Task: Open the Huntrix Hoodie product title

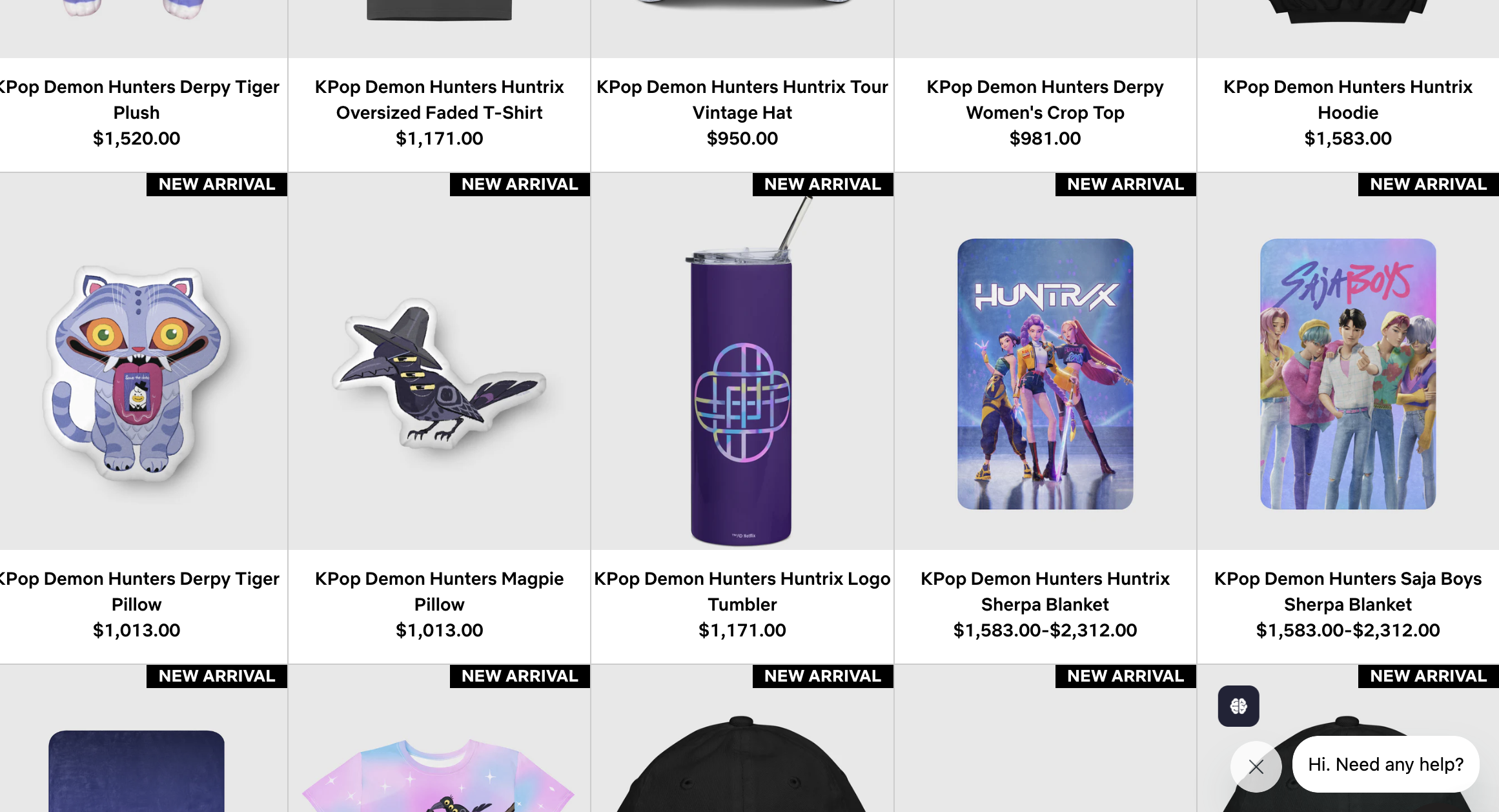Action: (1348, 99)
